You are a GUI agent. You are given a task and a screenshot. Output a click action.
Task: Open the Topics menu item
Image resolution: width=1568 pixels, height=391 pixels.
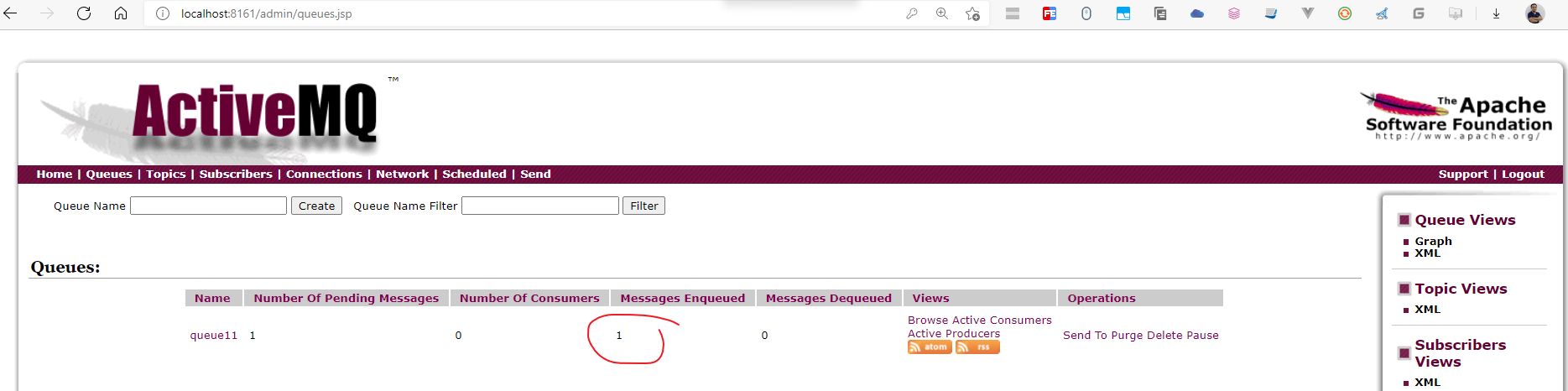tap(165, 174)
